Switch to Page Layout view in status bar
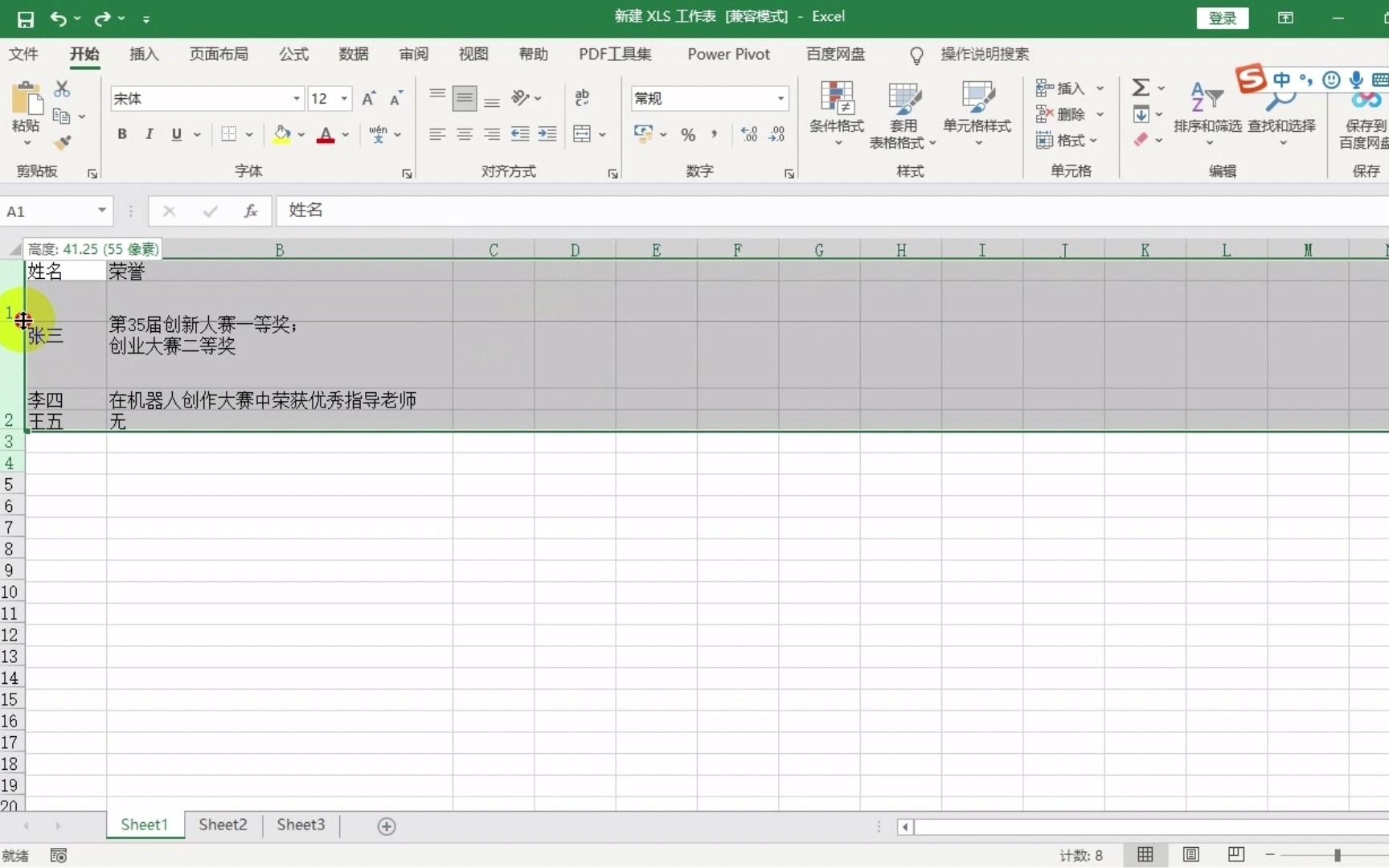The height and width of the screenshot is (868, 1389). (1191, 854)
